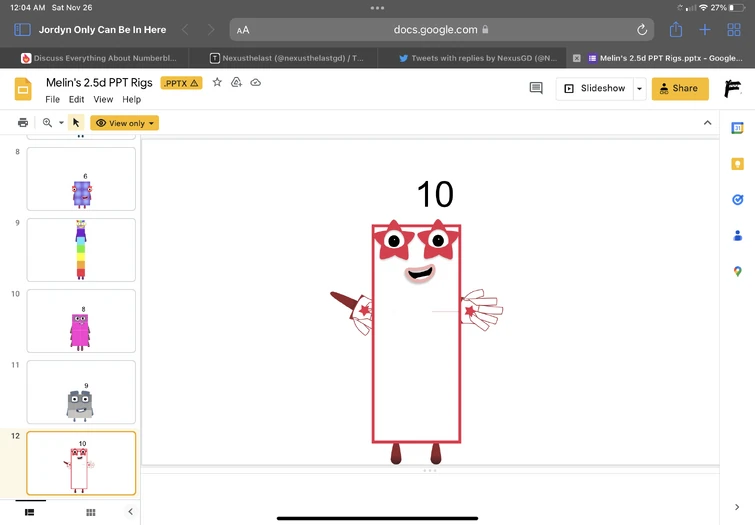Open Google Keep from the side panel

(738, 164)
